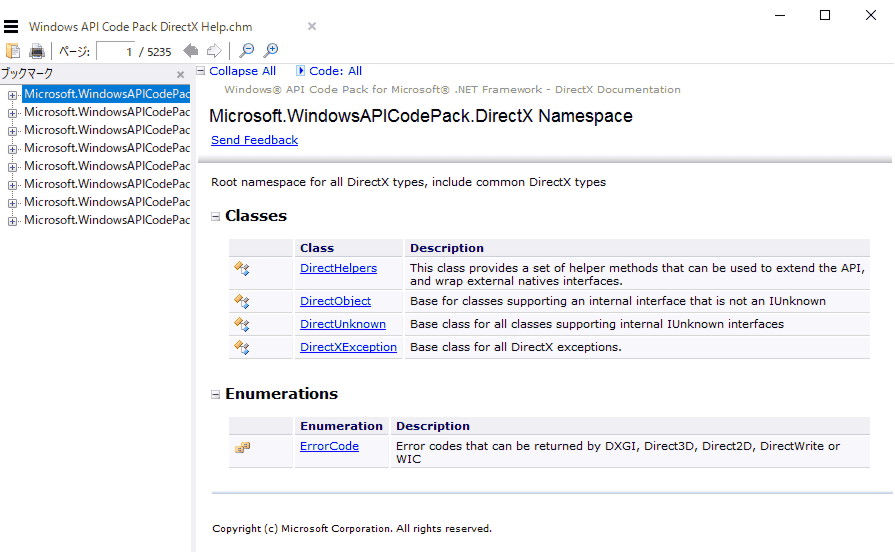Click the 'Error codes that can be returned by DXGI' description
Screen dimensions: 895x552
(618, 452)
